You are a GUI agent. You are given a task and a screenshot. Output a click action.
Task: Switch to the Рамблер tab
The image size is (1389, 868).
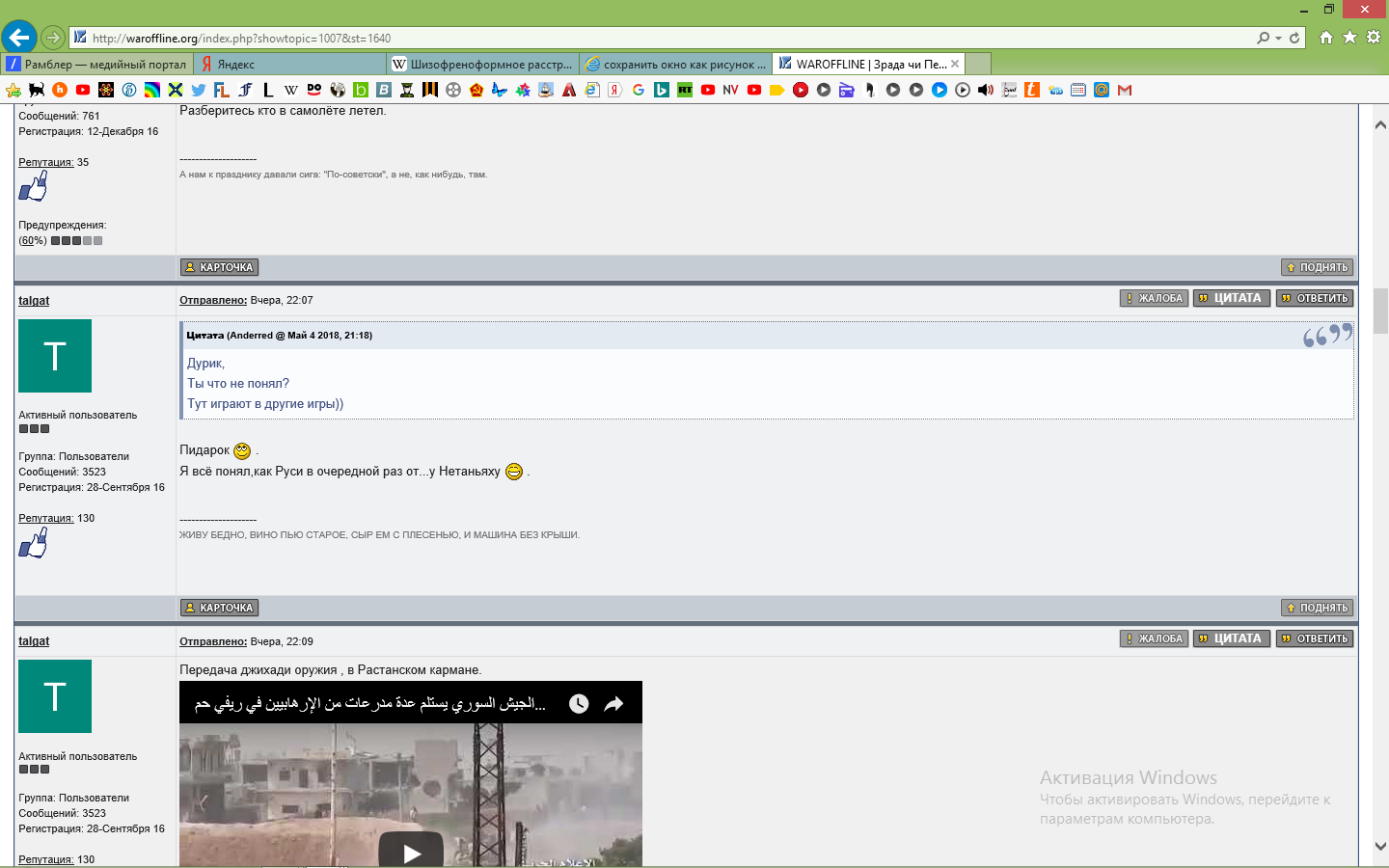pos(96,65)
